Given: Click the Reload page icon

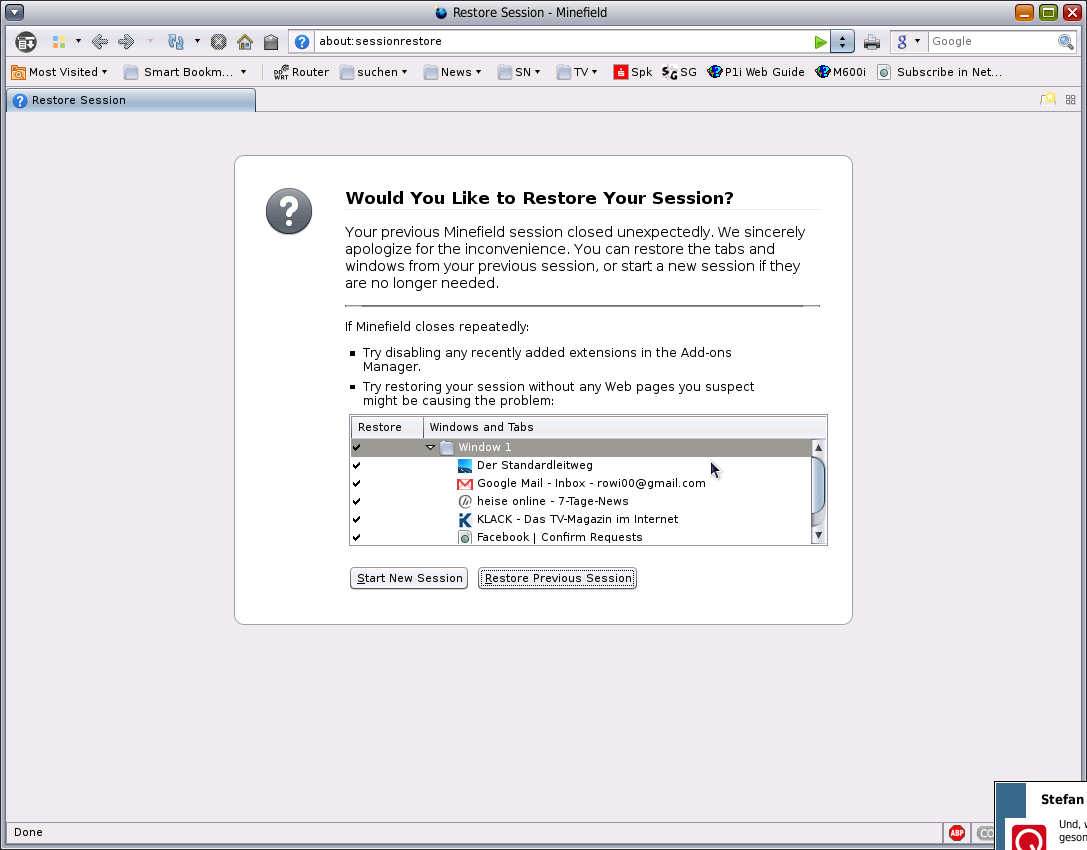Looking at the screenshot, I should (x=176, y=42).
